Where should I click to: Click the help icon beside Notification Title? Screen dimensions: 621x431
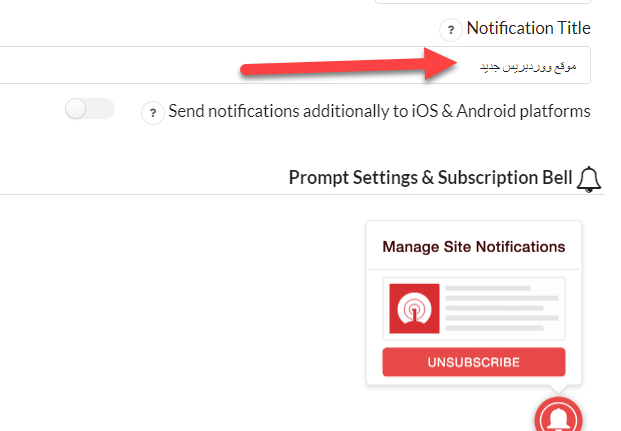(450, 29)
